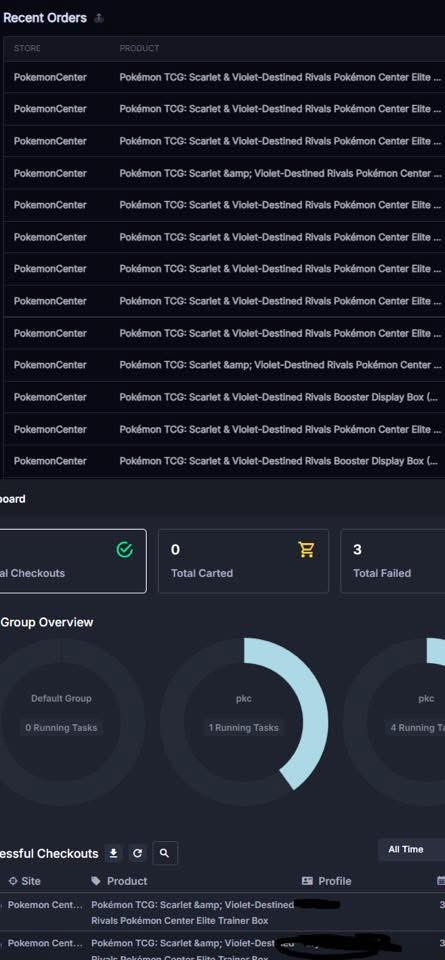This screenshot has width=445, height=960.
Task: Sort by the STORE column header
Action: [x=27, y=48]
